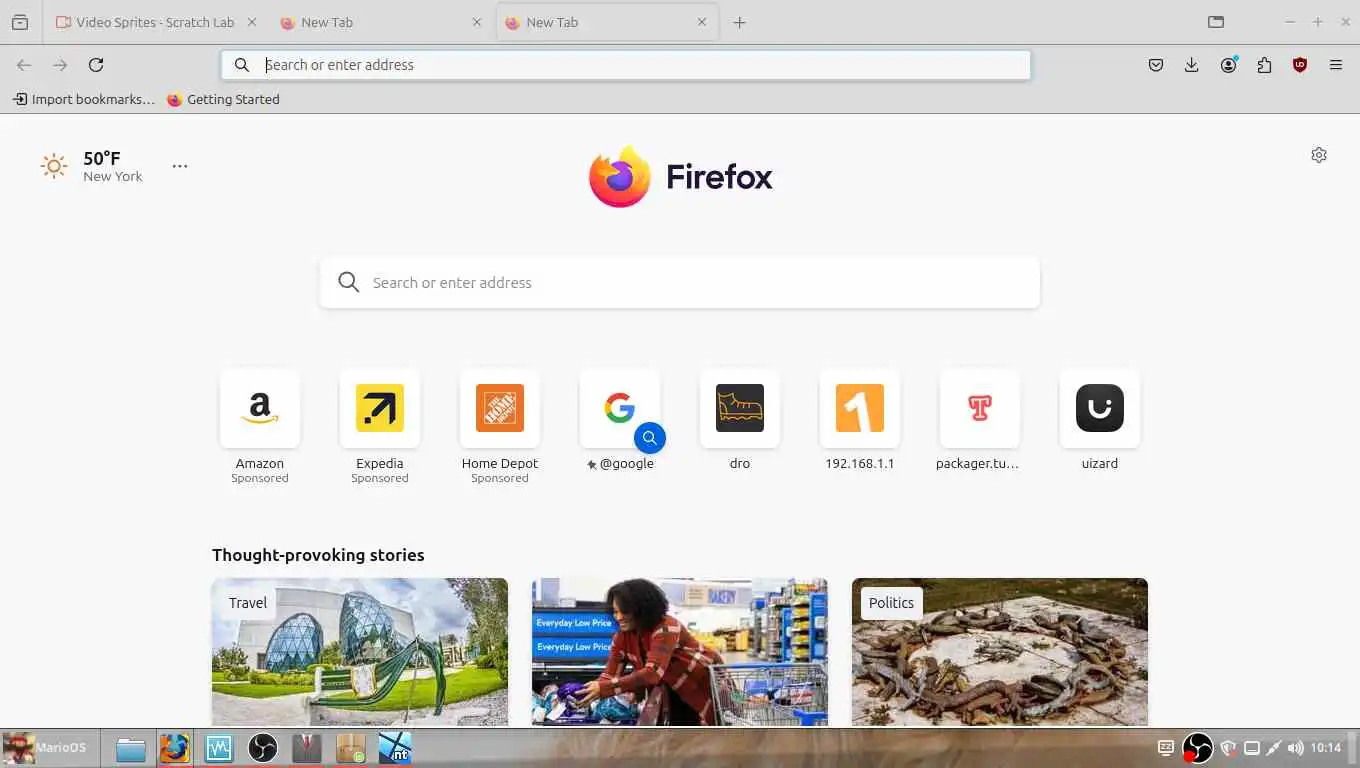Close the Video Sprites - Scratch Lab tab

click(x=251, y=22)
